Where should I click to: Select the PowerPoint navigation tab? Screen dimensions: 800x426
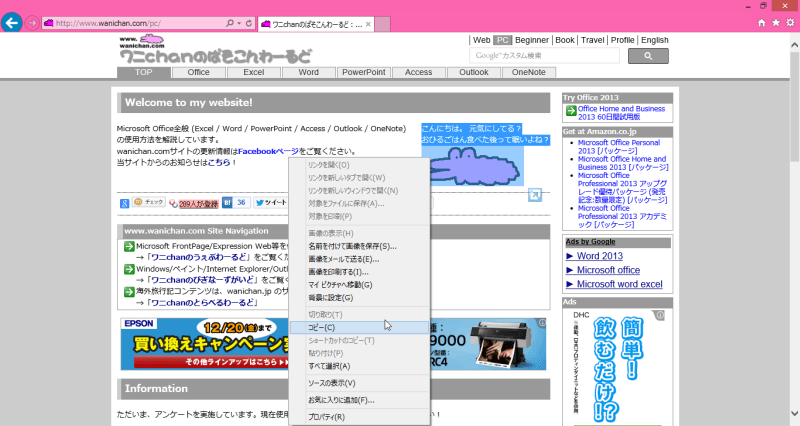[x=364, y=72]
